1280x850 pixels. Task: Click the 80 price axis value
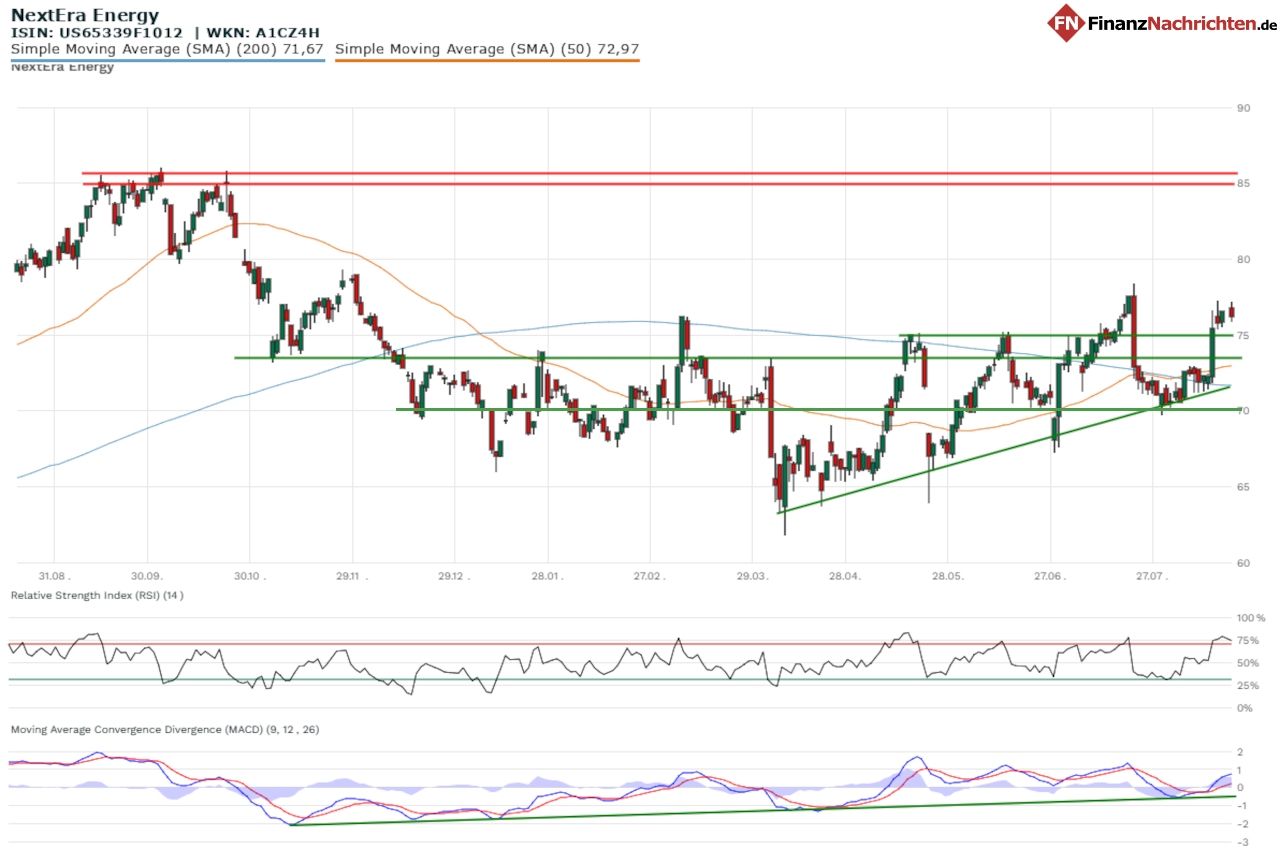1244,259
